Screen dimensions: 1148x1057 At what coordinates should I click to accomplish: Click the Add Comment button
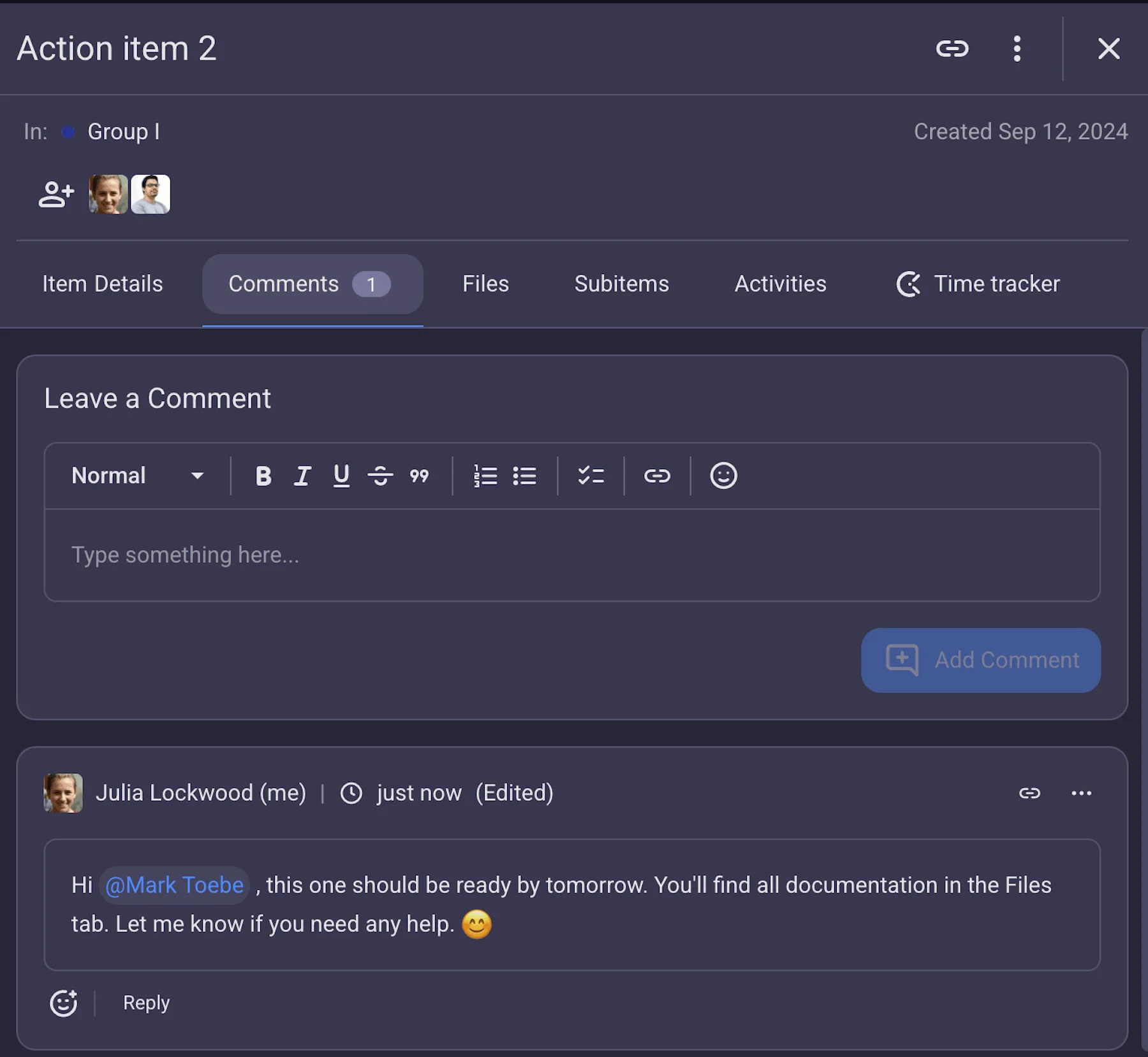(981, 660)
